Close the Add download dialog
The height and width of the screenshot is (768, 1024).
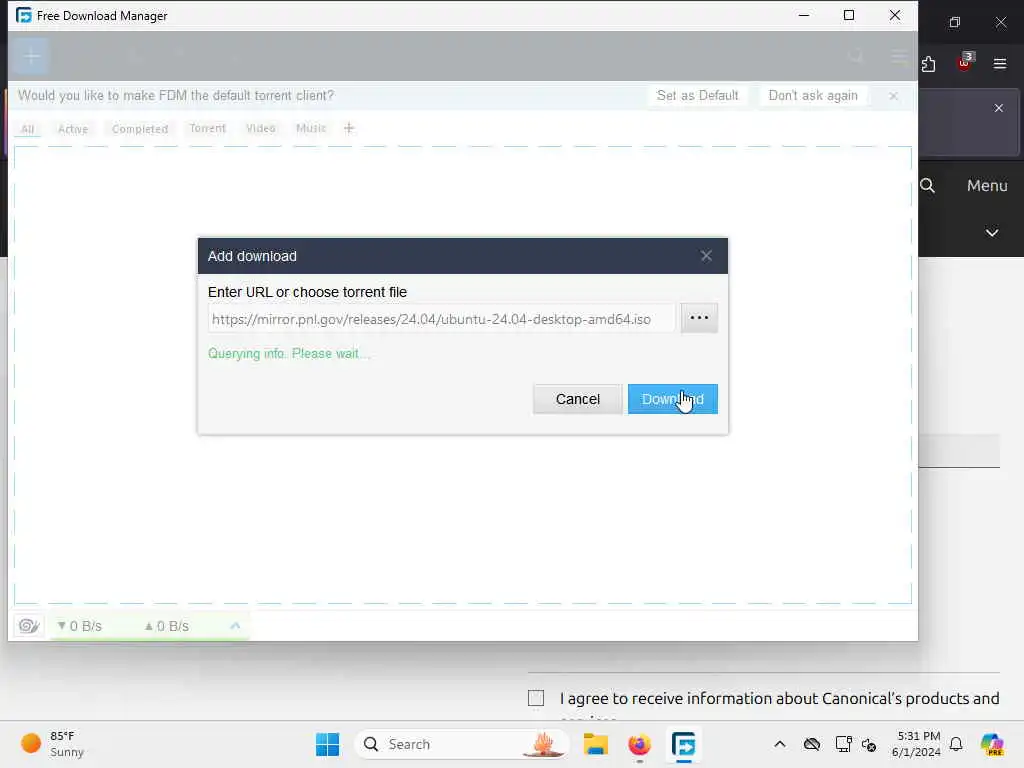click(x=706, y=256)
